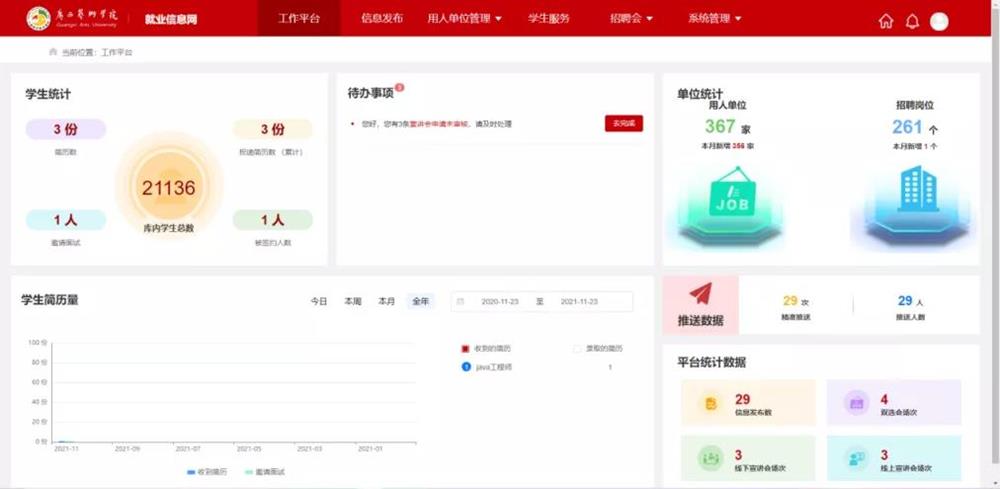Click the university logo emblem
The height and width of the screenshot is (489, 1000).
coord(38,18)
